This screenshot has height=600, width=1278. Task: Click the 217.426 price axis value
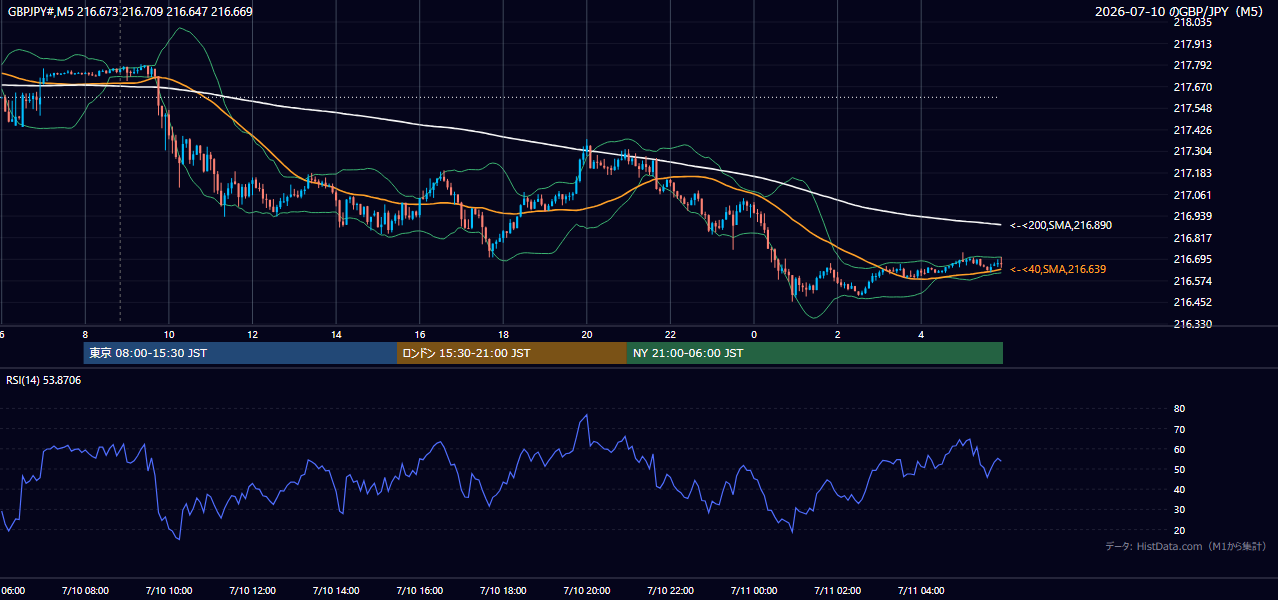click(x=1192, y=130)
